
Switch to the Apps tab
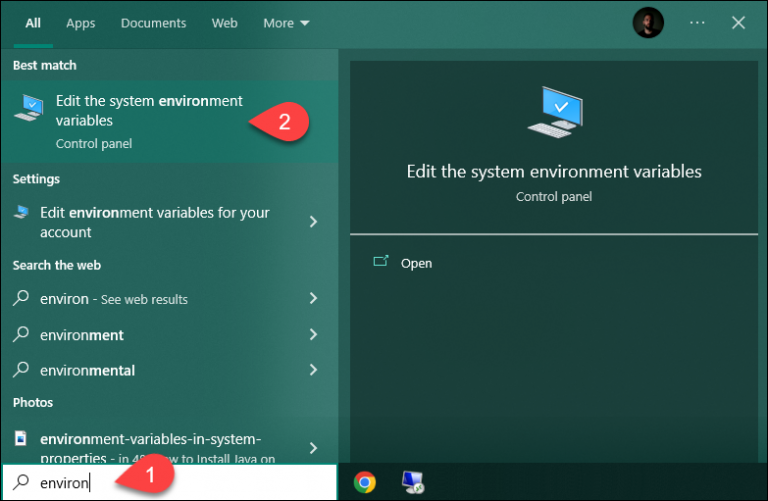(x=81, y=23)
